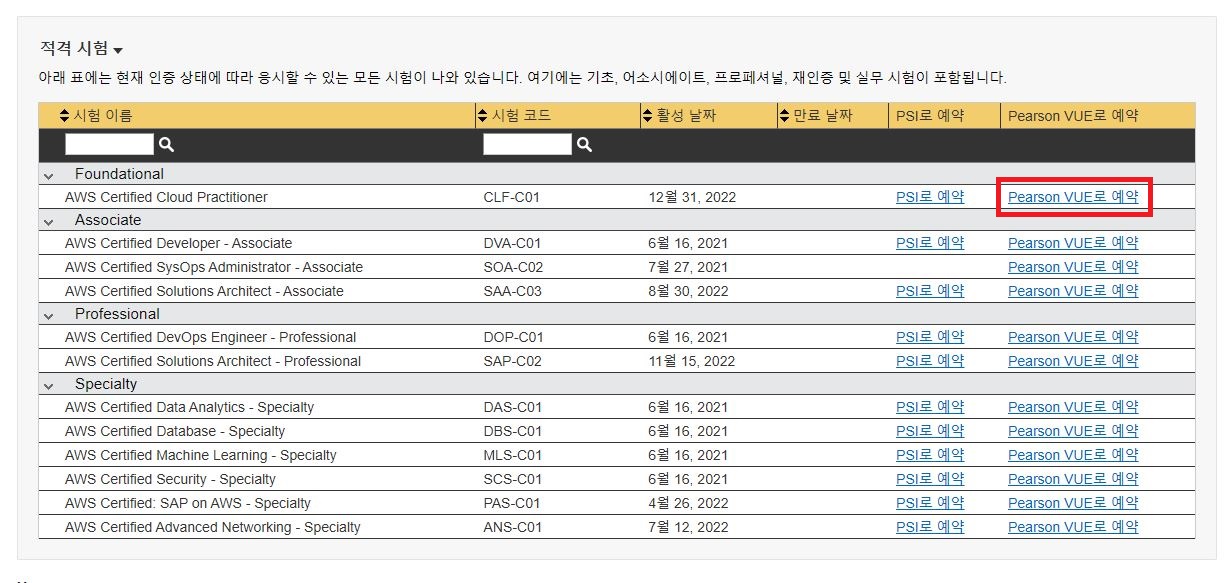The width and height of the screenshot is (1229, 583).
Task: Collapse the Foundational group
Action: tap(48, 175)
